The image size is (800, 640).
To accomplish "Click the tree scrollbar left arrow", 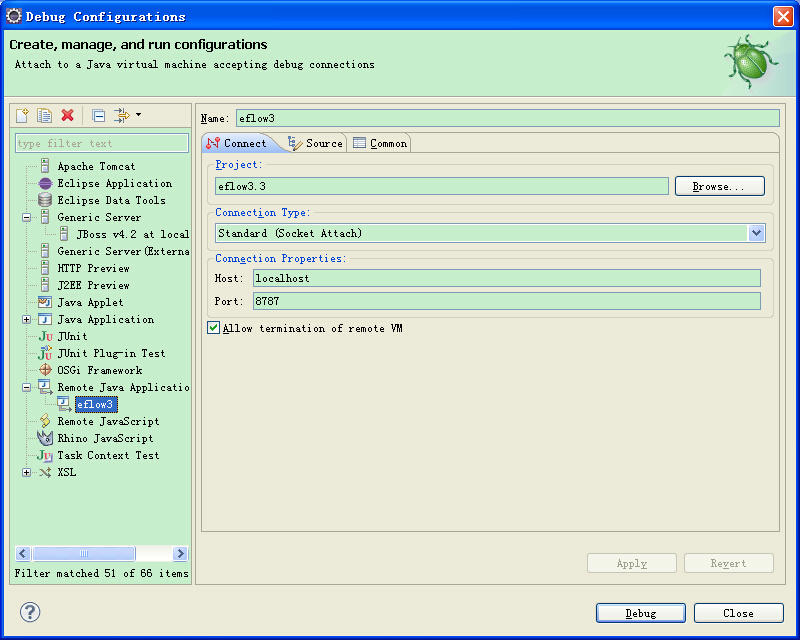I will click(23, 553).
